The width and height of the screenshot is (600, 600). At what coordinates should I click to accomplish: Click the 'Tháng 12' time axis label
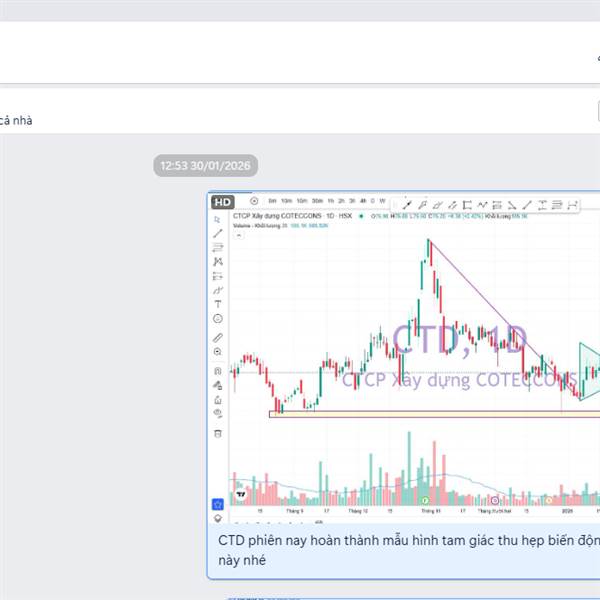tap(358, 511)
